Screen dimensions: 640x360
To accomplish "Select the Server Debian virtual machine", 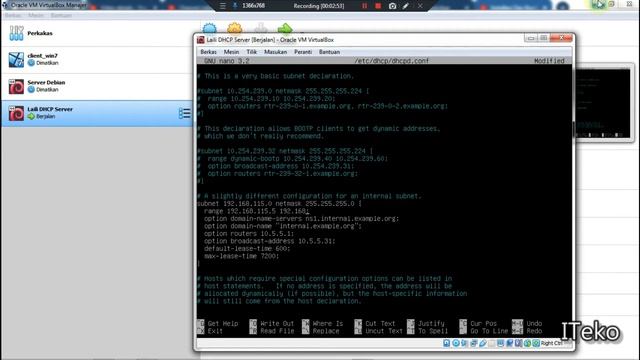I will coord(97,86).
